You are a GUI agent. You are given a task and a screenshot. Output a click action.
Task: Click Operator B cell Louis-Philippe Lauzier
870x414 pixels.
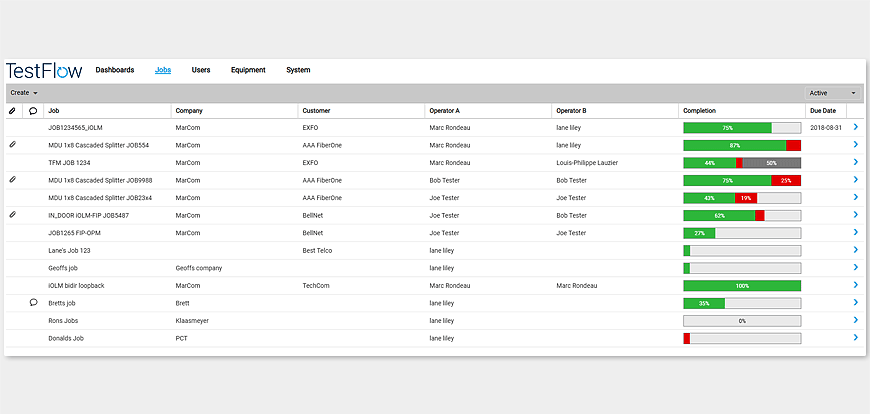tap(587, 163)
